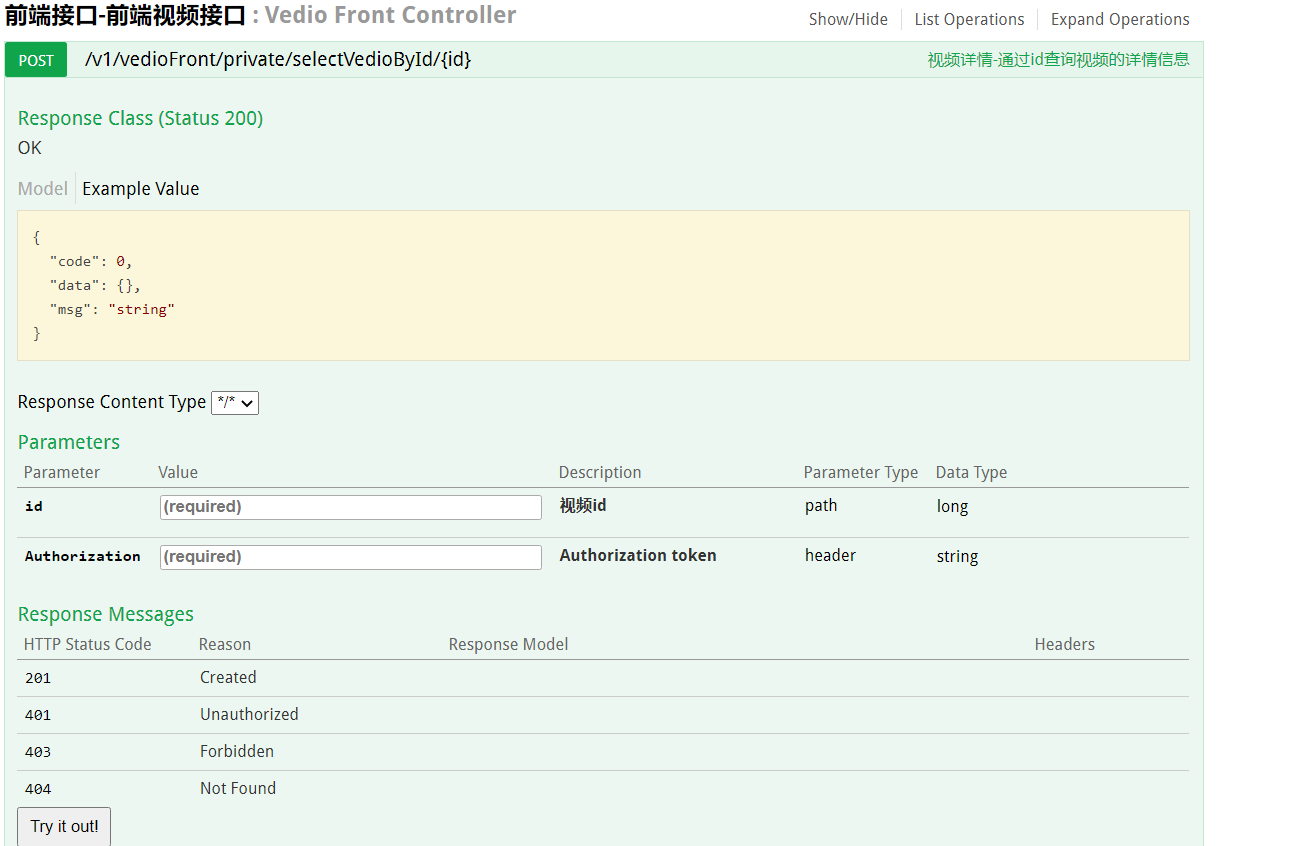Image resolution: width=1306 pixels, height=846 pixels.
Task: Click the Authorization token input field
Action: click(x=351, y=557)
